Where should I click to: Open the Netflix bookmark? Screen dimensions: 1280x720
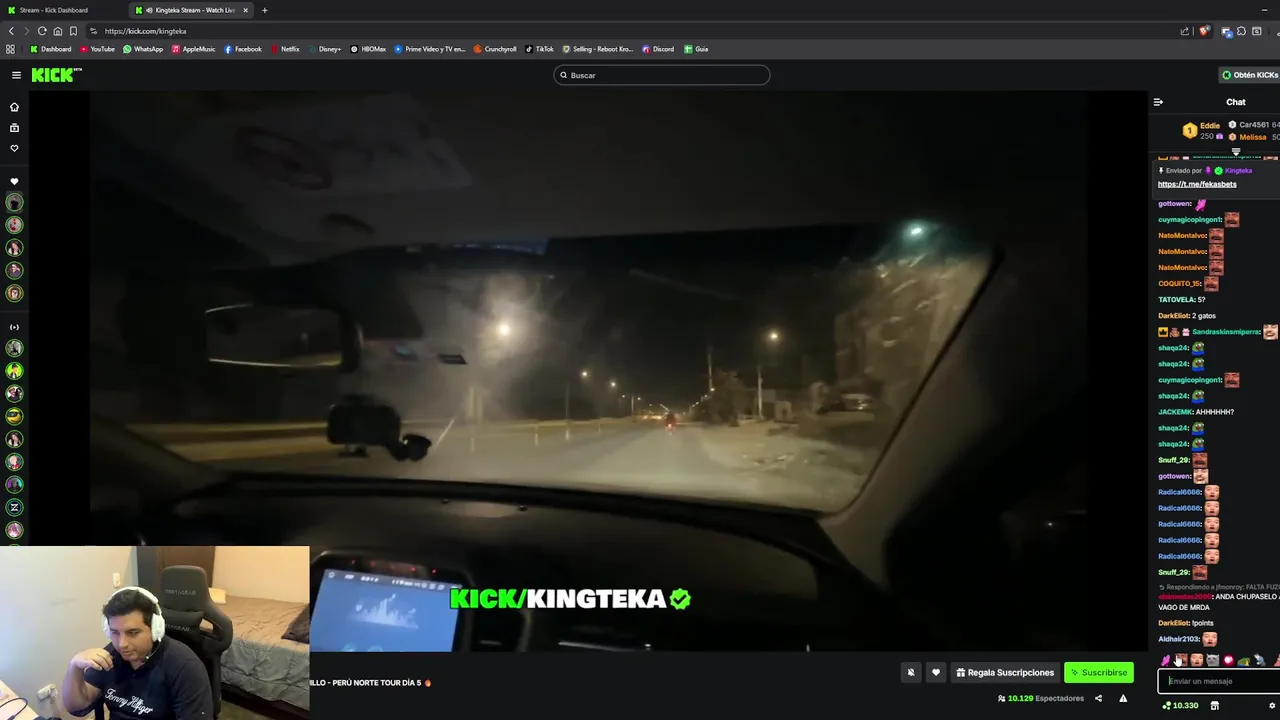click(285, 49)
